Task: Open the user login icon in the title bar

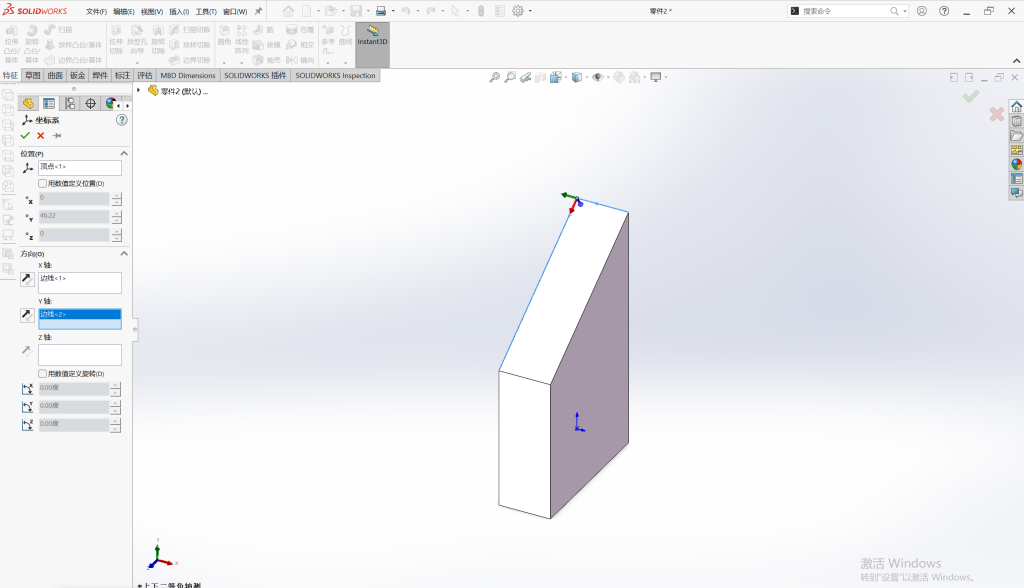Action: (x=921, y=11)
